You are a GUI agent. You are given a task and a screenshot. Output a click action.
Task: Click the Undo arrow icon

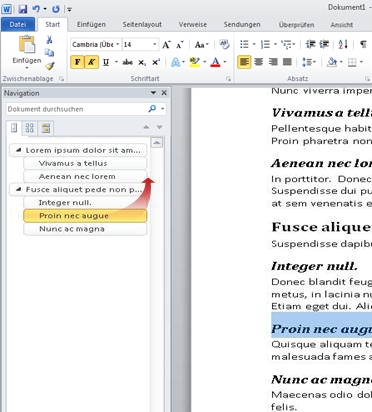click(x=36, y=9)
